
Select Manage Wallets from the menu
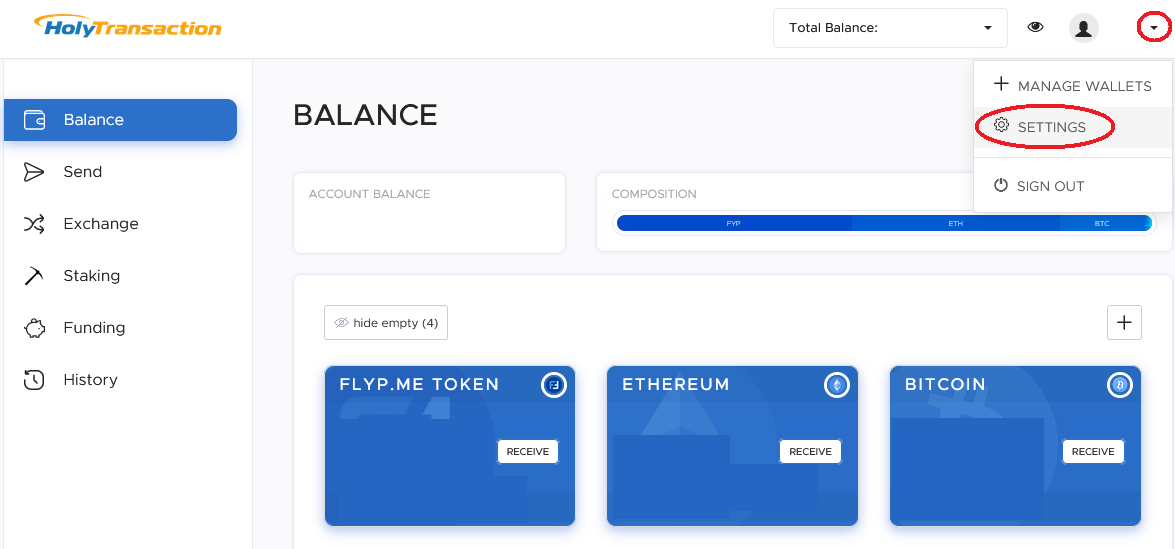coord(1072,86)
